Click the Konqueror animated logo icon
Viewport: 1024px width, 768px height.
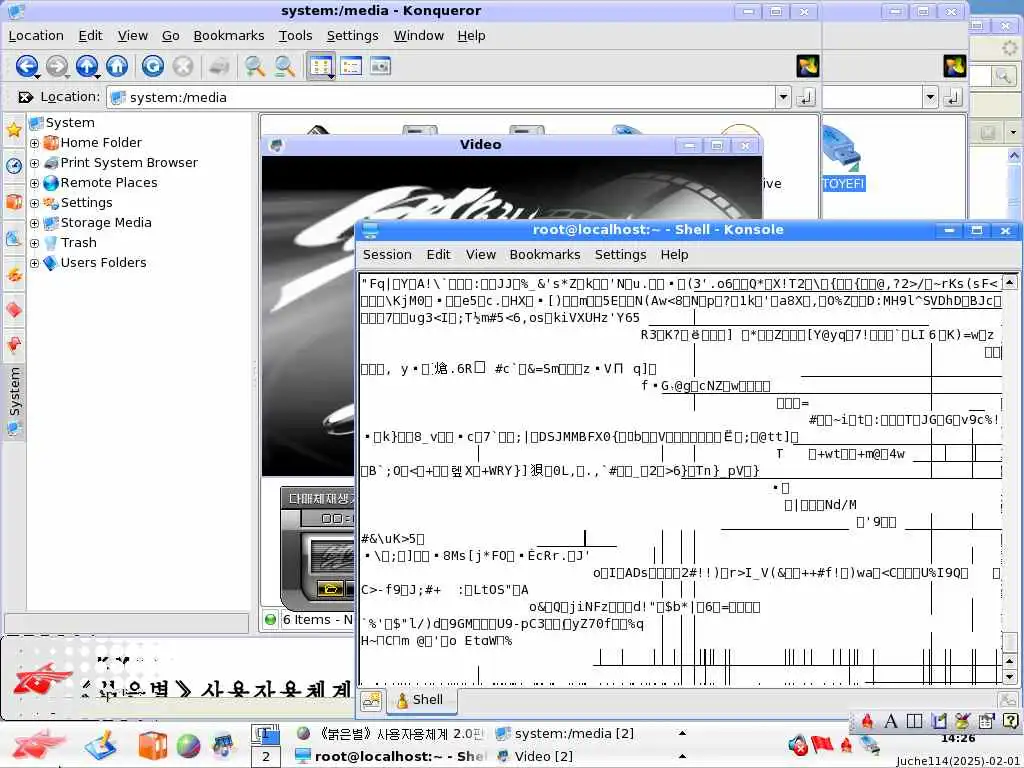coord(808,66)
